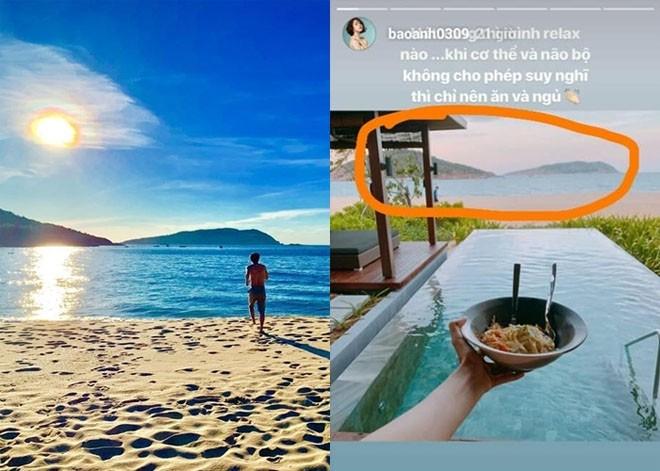Select the fourth story progress segment

[x=522, y=9]
